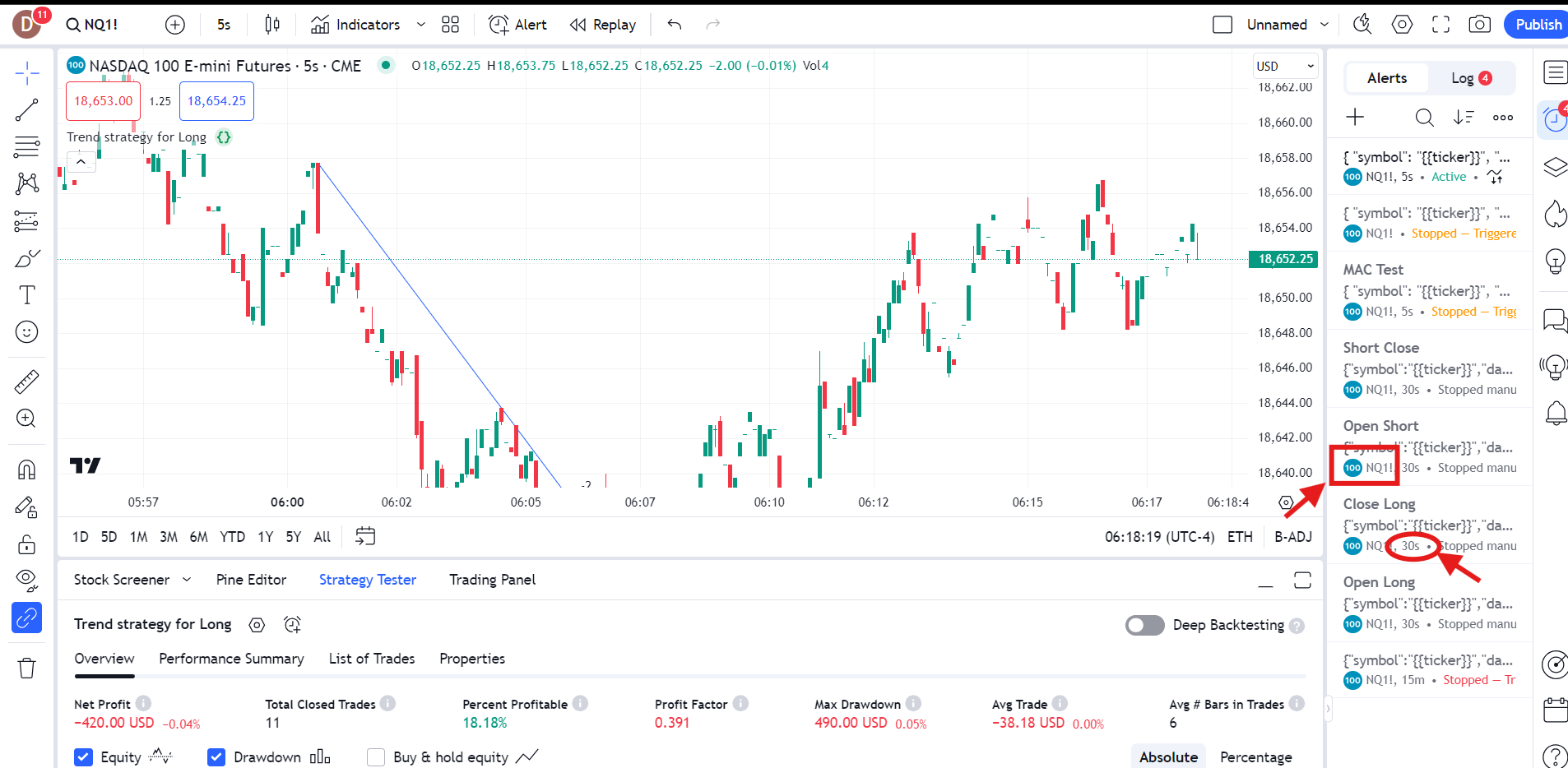Image resolution: width=1568 pixels, height=768 pixels.
Task: Open the forecasting and measurement tools
Action: pos(26,221)
